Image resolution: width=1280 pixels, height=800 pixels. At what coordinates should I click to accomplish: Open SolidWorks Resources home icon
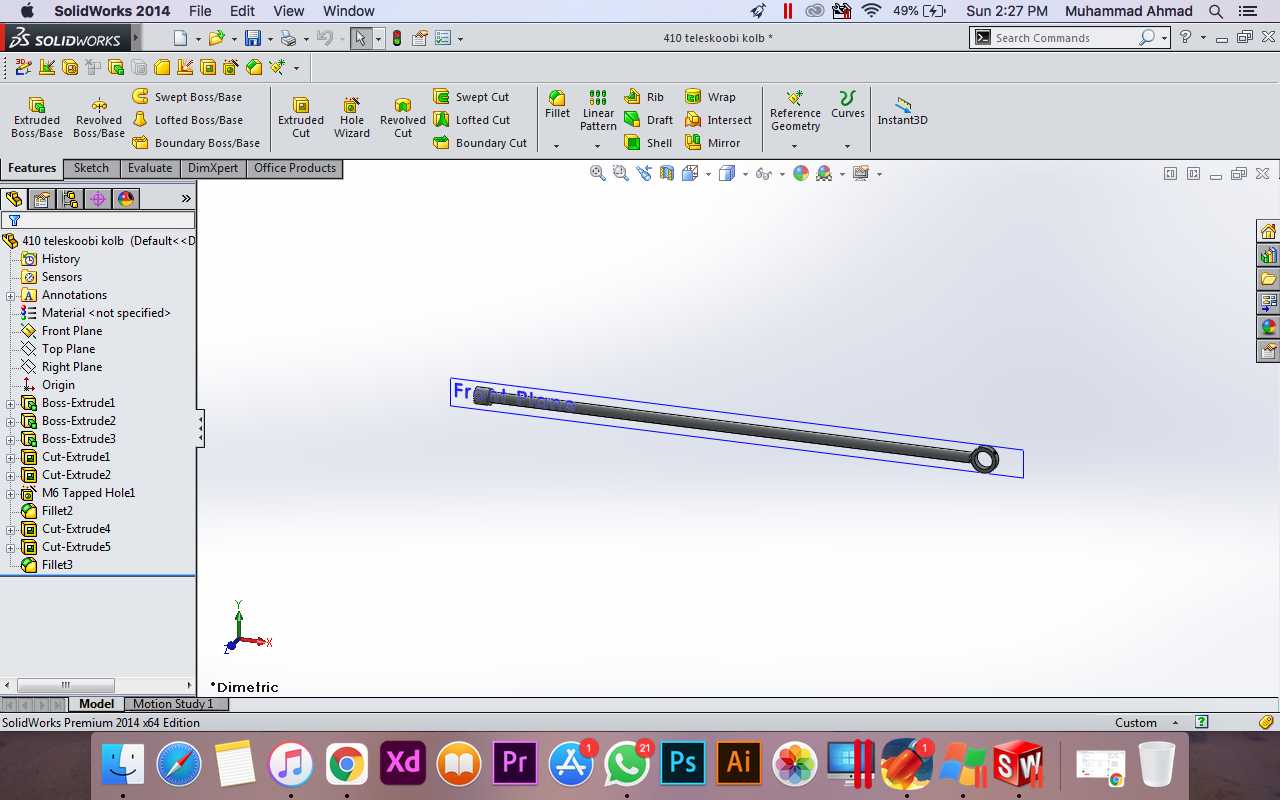point(1269,231)
